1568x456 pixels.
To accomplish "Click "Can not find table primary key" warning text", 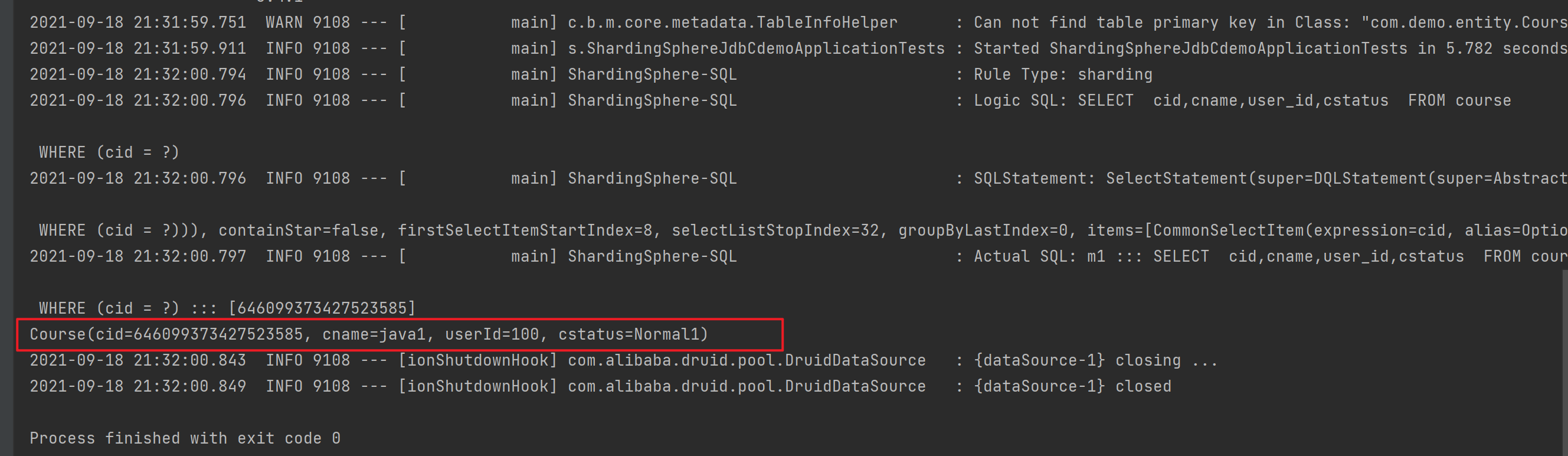I will (x=1114, y=22).
